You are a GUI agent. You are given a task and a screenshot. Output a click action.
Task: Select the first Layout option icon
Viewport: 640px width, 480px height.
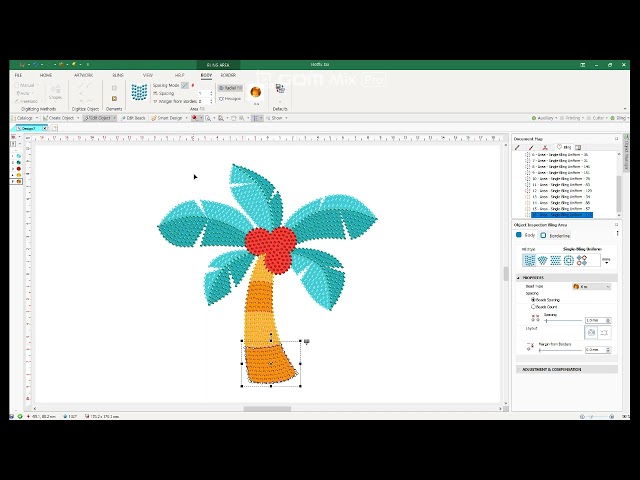pyautogui.click(x=591, y=333)
